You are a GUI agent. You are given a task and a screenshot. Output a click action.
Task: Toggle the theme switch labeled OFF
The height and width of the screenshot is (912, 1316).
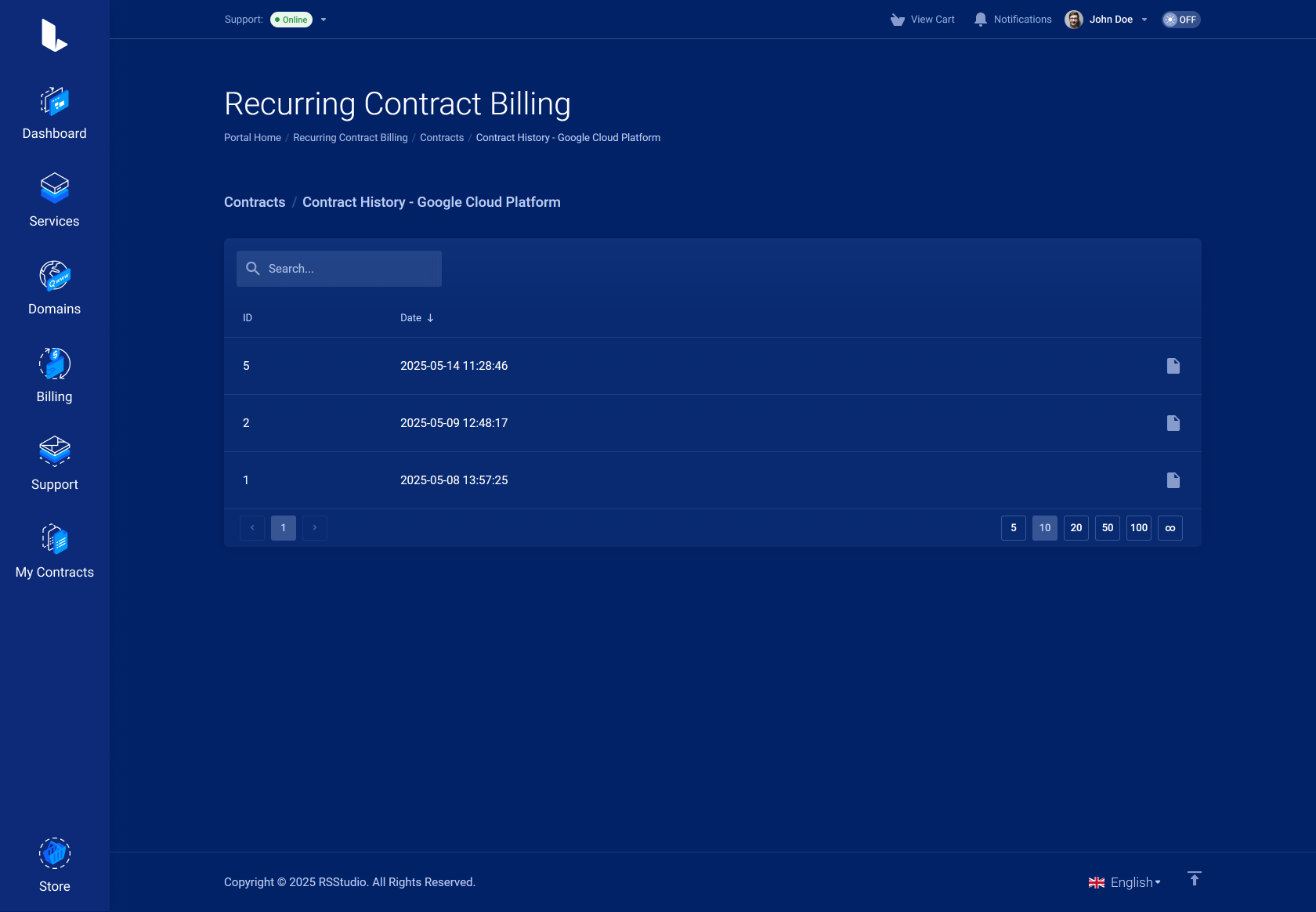coord(1181,20)
